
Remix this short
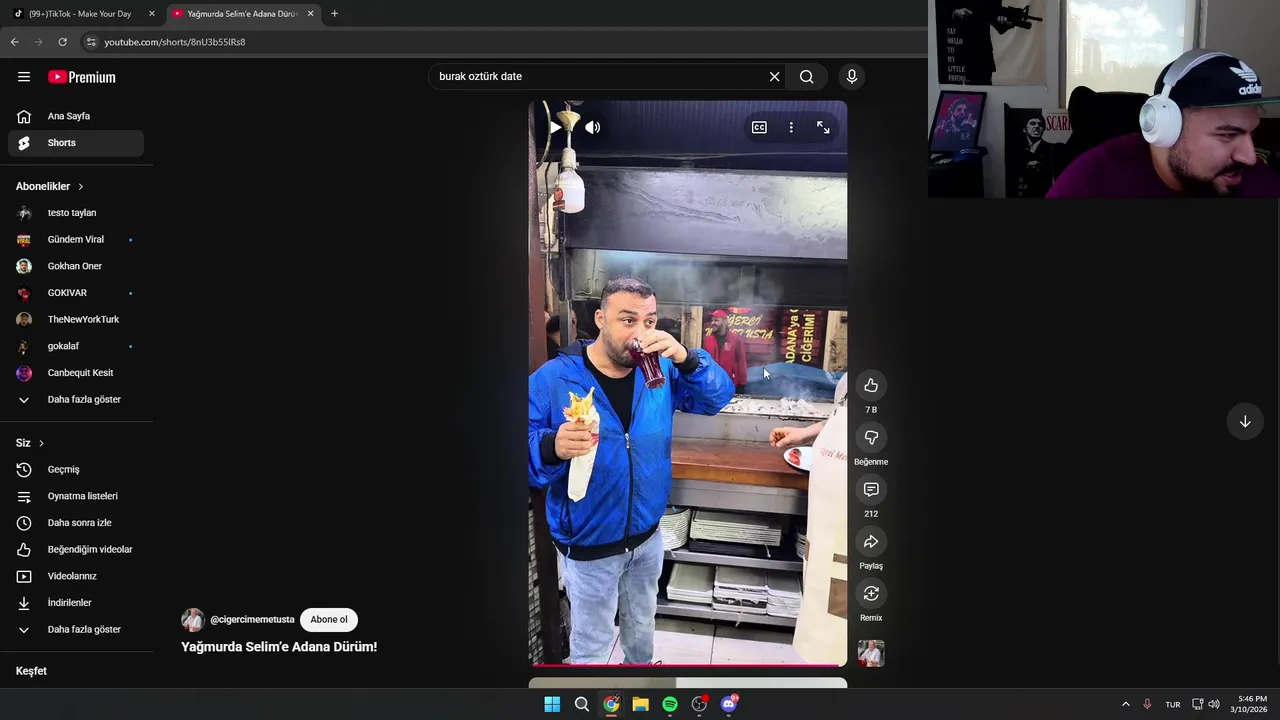871,594
